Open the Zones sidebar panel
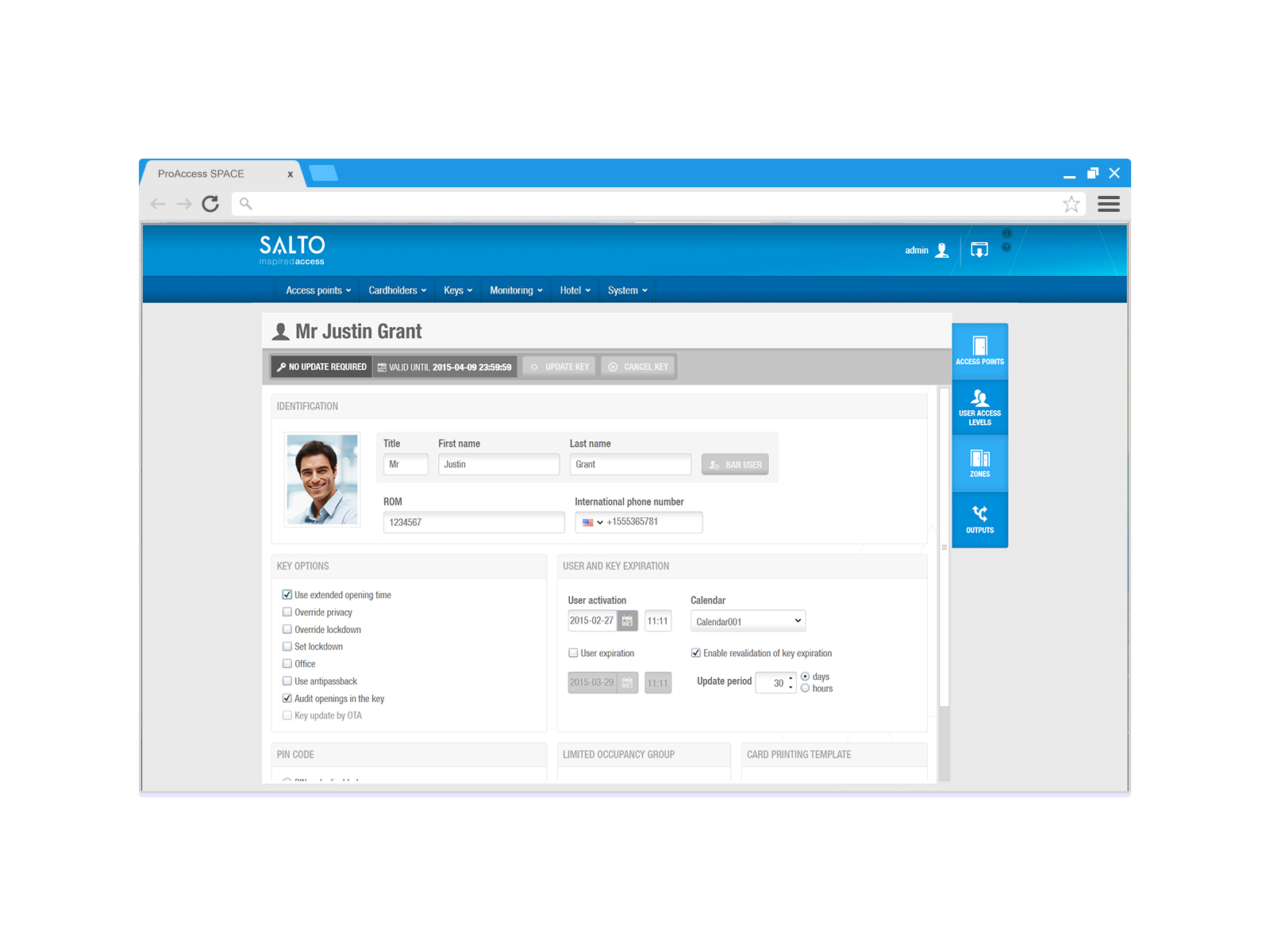The width and height of the screenshot is (1270, 952). [979, 463]
